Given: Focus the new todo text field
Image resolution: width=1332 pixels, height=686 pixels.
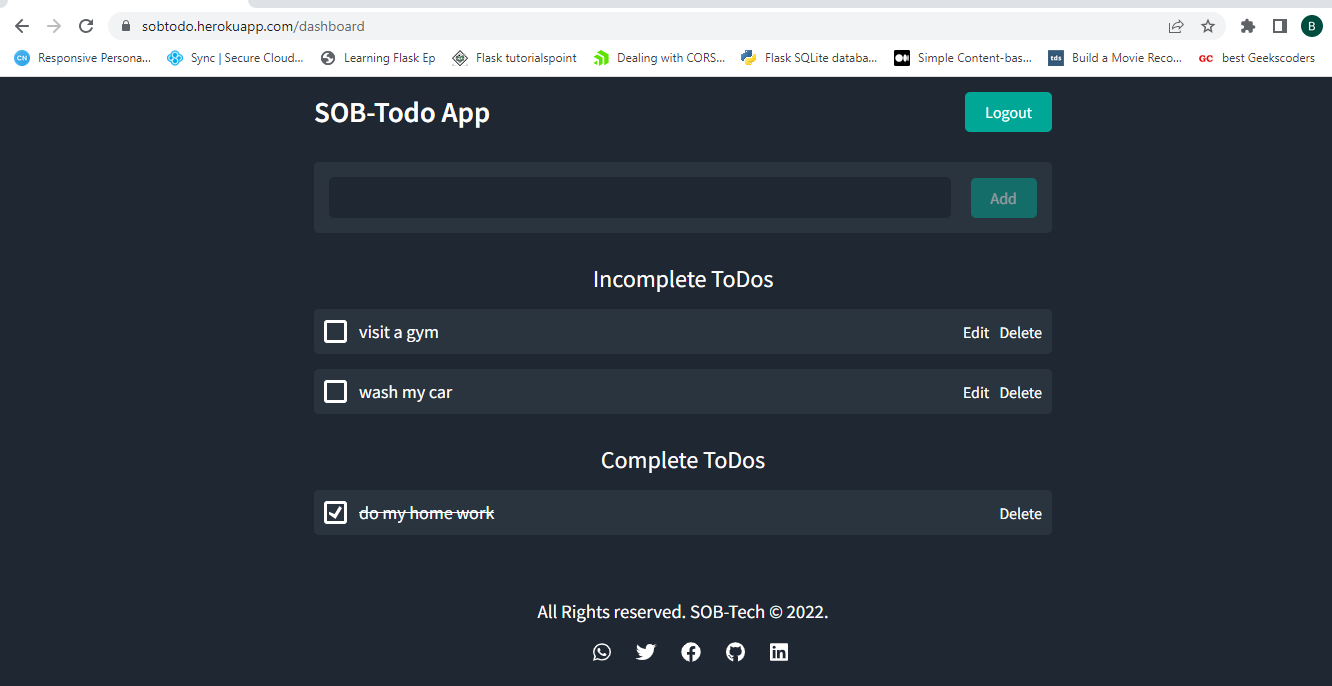Looking at the screenshot, I should (x=640, y=198).
